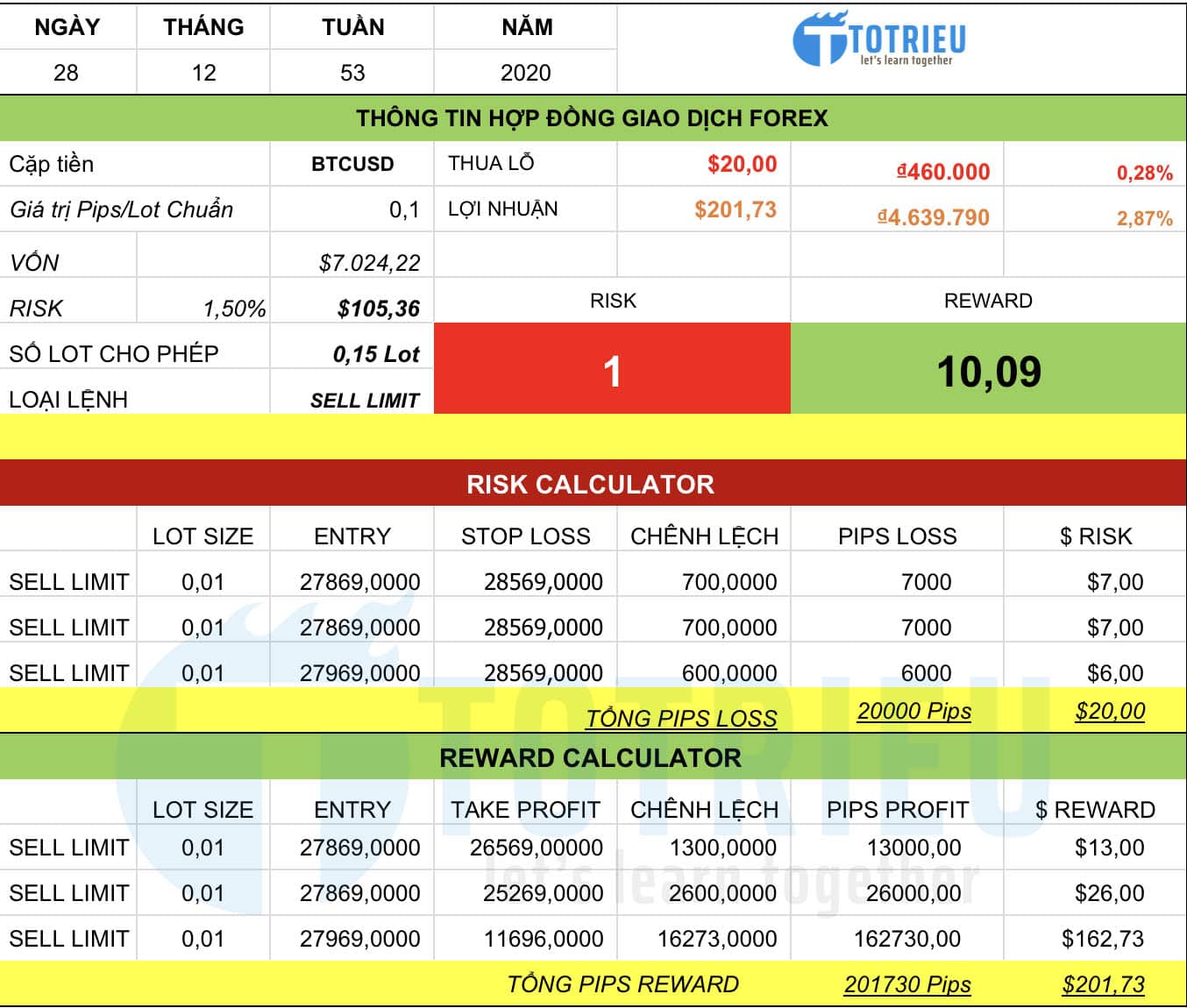Image resolution: width=1187 pixels, height=1008 pixels.
Task: Click the STOP LOSS column header
Action: coord(526,536)
